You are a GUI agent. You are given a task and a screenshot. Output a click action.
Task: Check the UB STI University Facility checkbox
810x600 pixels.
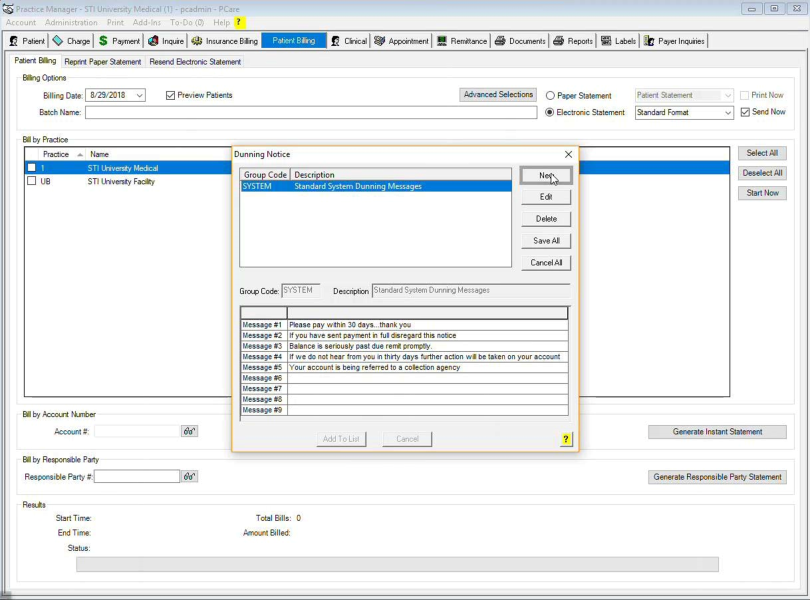coord(32,182)
